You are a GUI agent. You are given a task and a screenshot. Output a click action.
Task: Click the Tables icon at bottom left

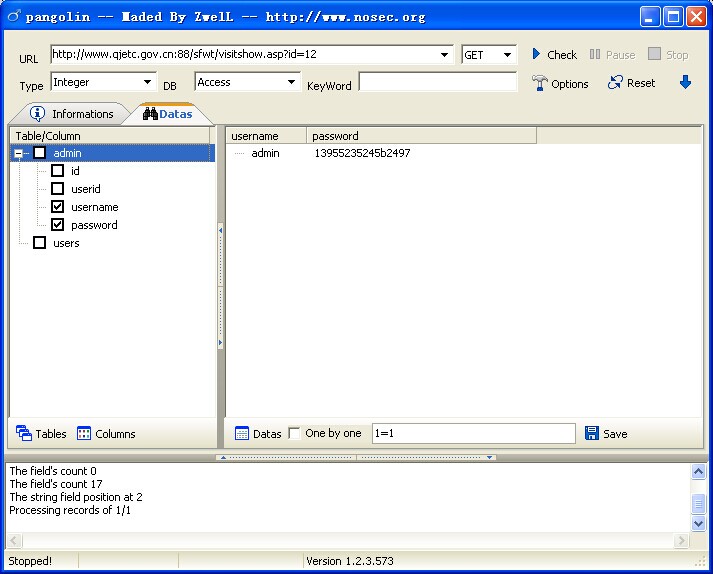(x=24, y=433)
